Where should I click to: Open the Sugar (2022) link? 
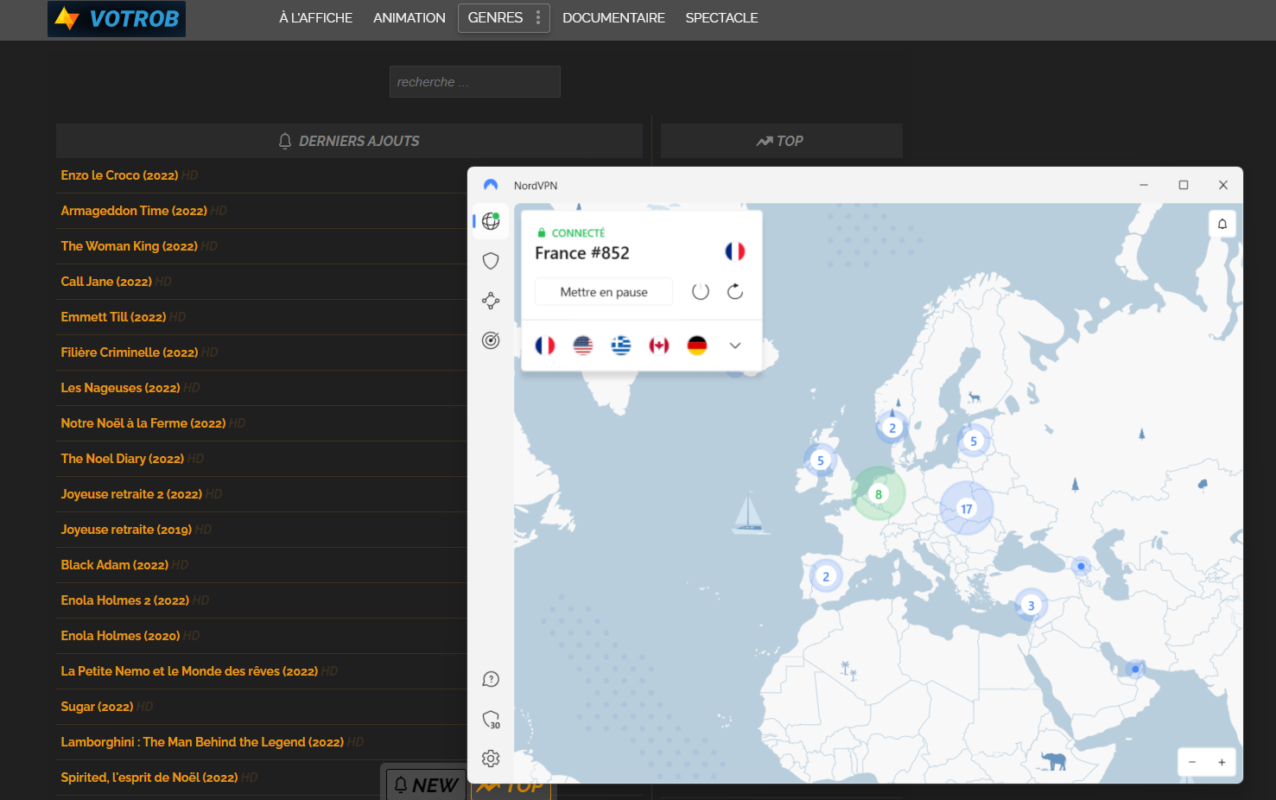(97, 707)
